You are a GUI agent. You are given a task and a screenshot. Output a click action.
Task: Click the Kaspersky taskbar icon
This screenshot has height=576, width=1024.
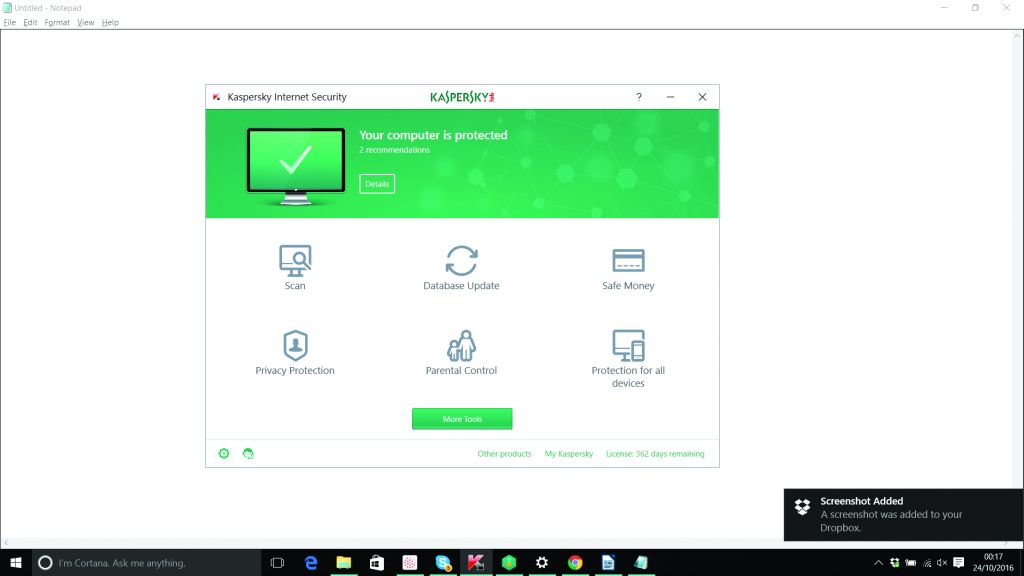pyautogui.click(x=476, y=562)
